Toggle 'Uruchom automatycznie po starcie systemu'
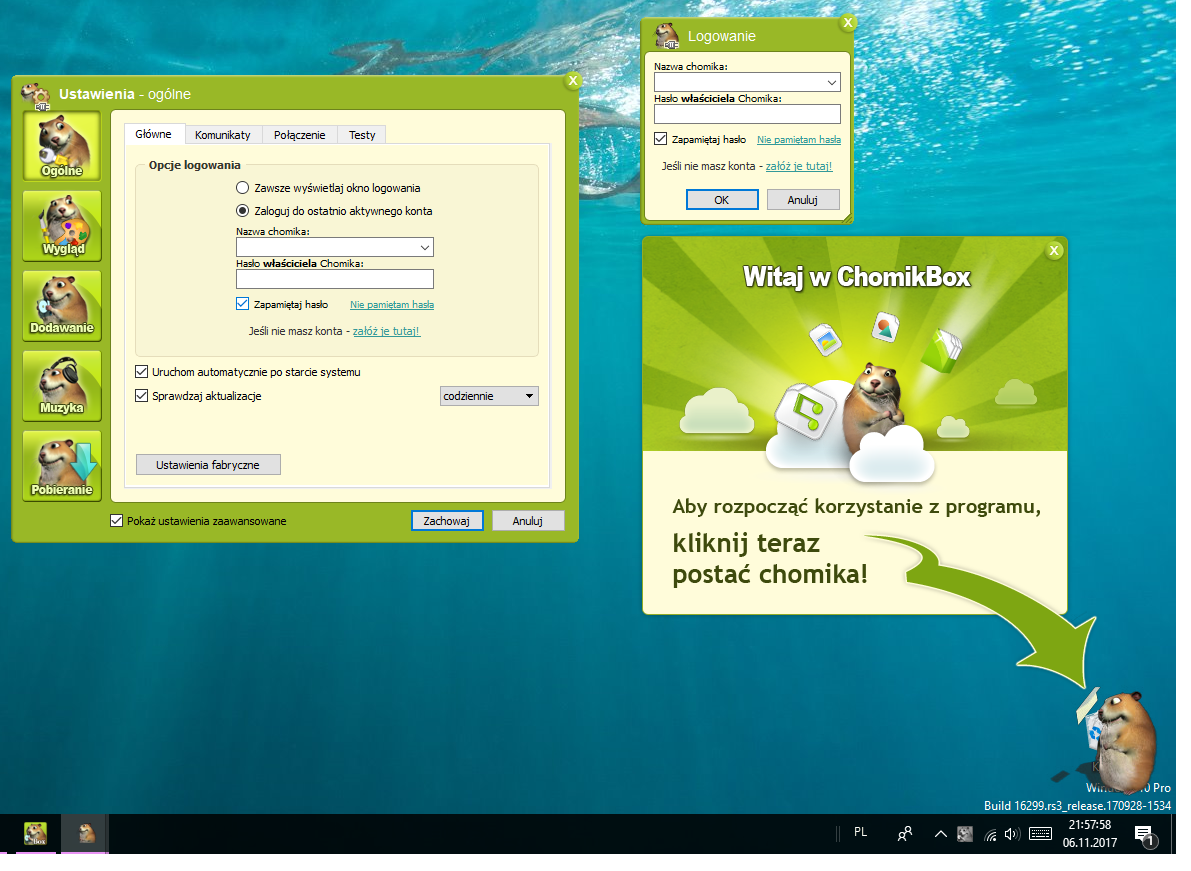 [141, 372]
